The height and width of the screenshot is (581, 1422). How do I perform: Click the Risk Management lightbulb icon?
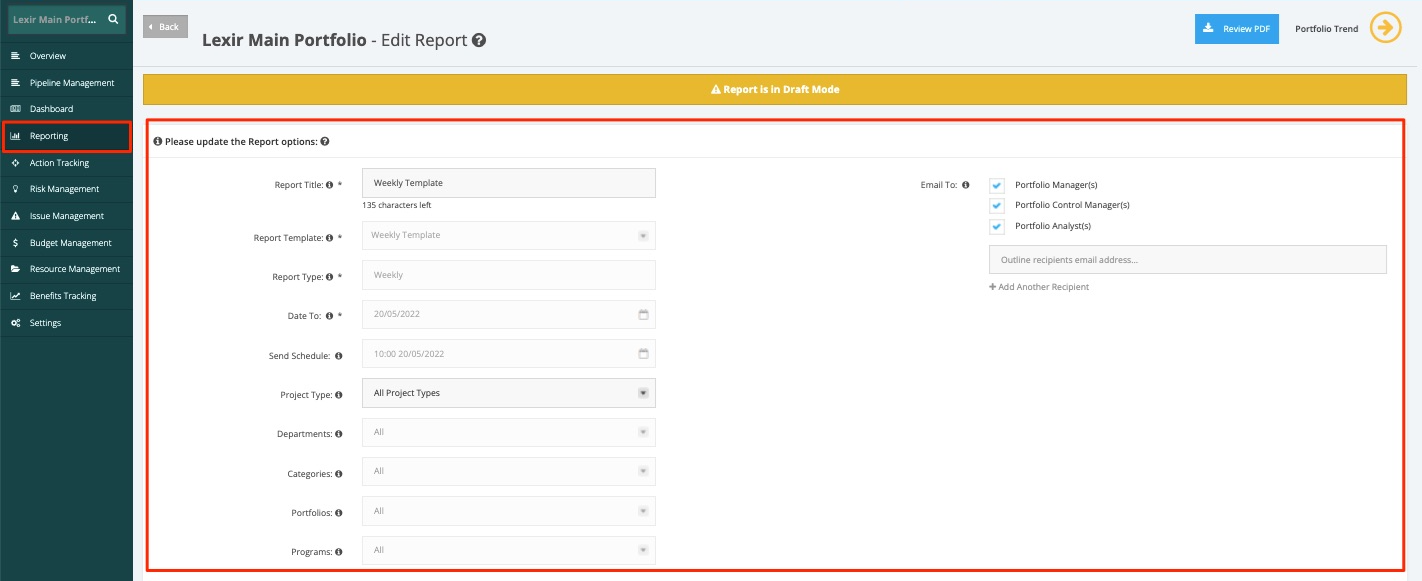15,189
